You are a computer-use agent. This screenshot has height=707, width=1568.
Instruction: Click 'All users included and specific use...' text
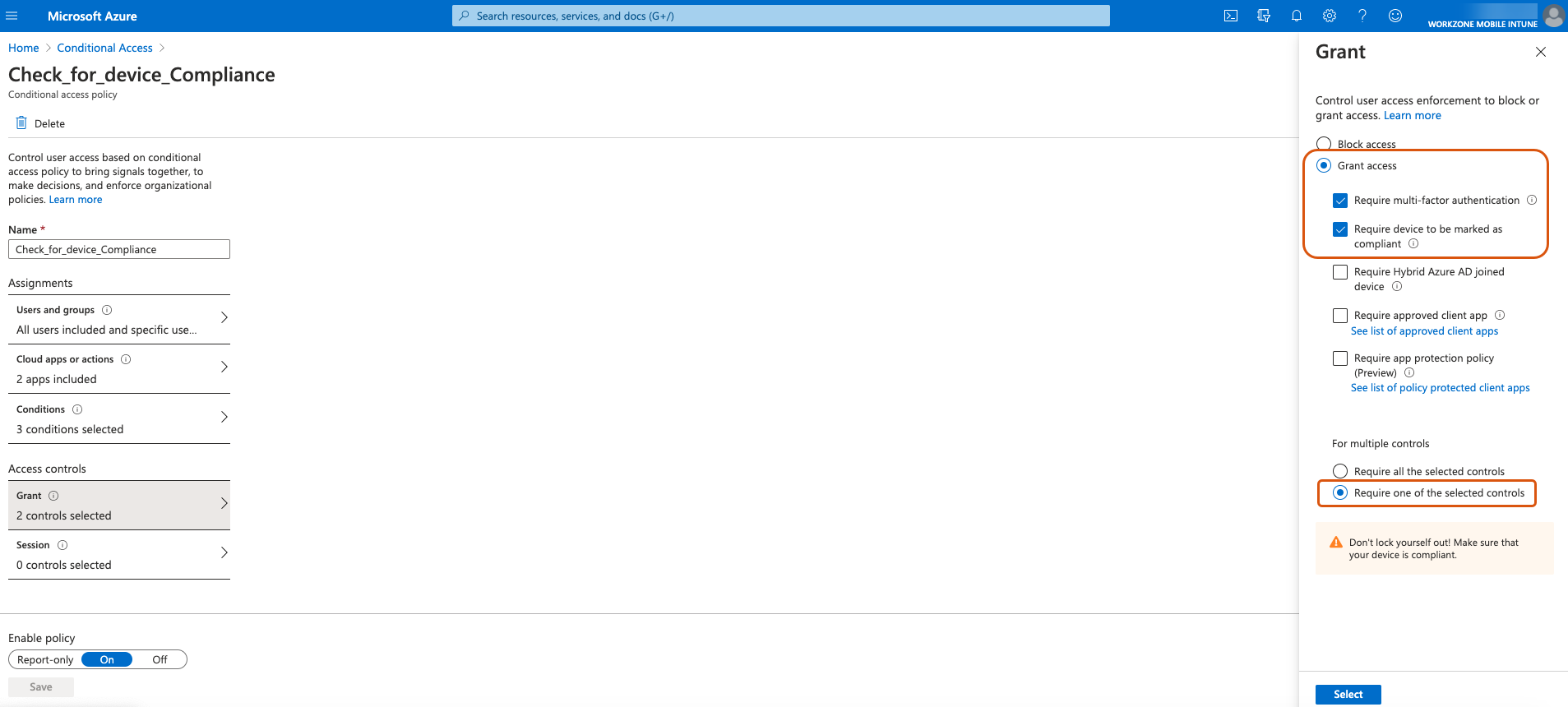(106, 330)
